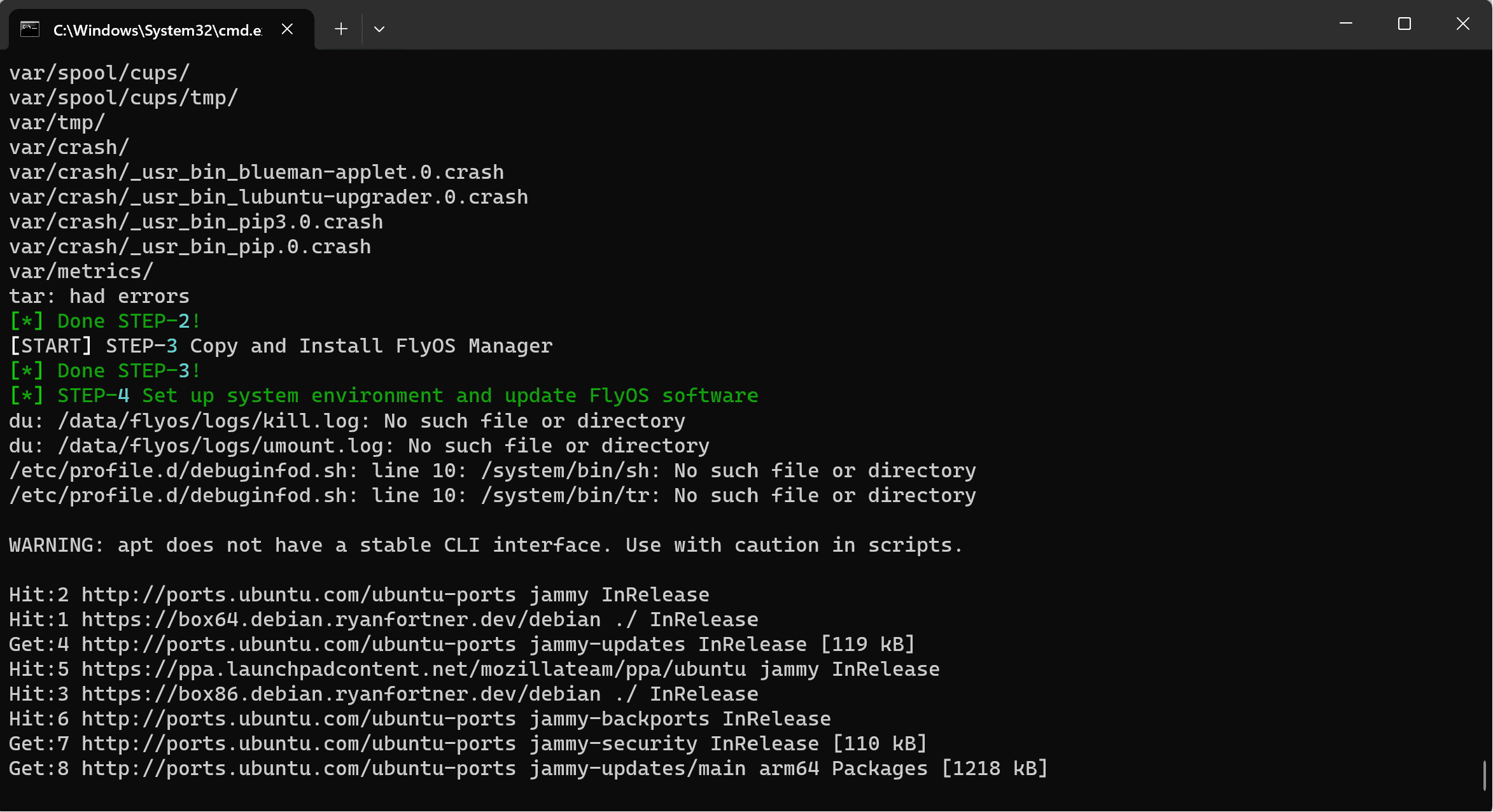Click the umount.log no such file line
The height and width of the screenshot is (812, 1493).
pyautogui.click(x=360, y=446)
